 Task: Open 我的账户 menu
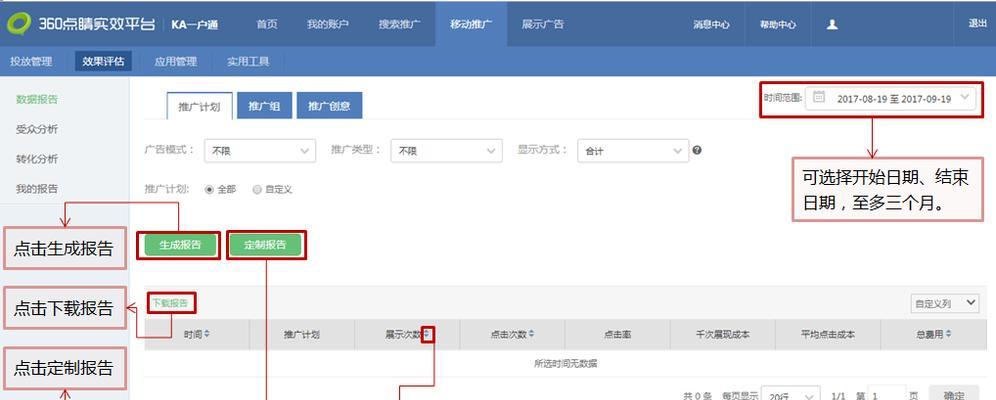pos(328,24)
